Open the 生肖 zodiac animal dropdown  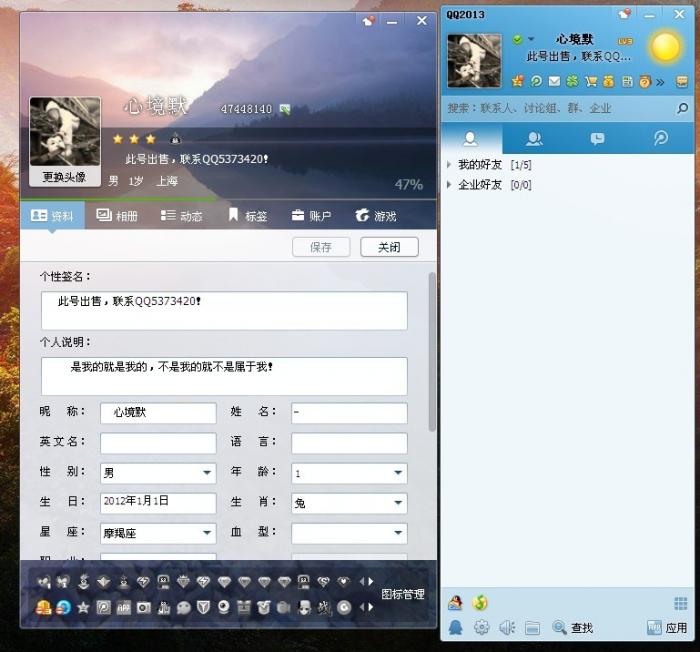tap(398, 503)
